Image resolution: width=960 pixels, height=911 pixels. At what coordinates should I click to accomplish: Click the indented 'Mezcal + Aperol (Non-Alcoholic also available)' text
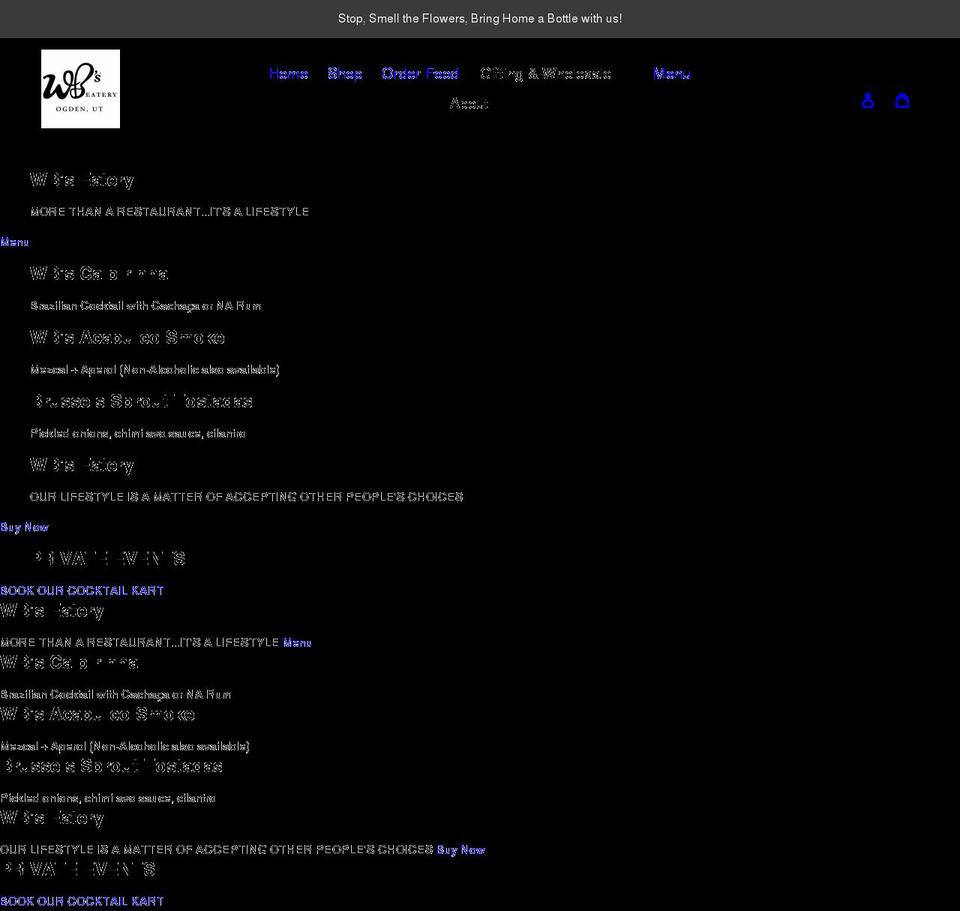(155, 370)
